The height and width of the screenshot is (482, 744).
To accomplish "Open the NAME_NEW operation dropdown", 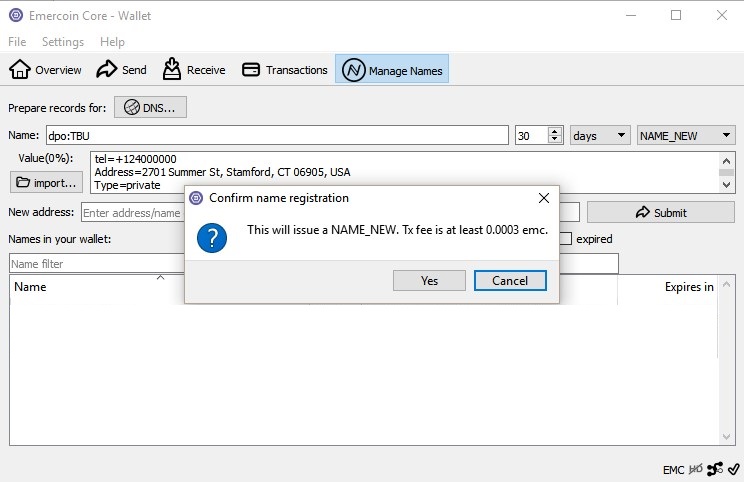I will [x=686, y=136].
